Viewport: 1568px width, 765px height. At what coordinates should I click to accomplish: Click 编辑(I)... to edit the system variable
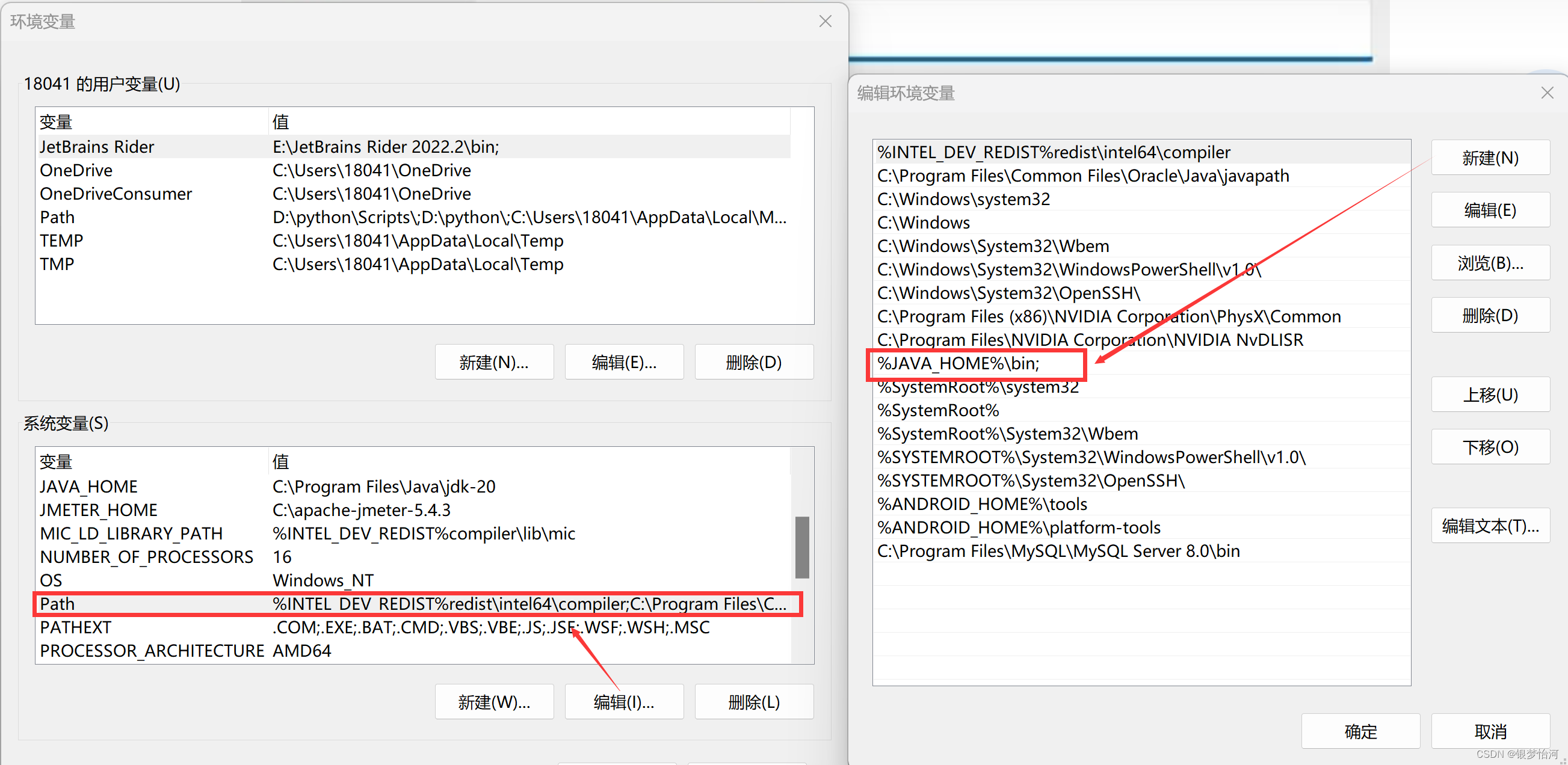[624, 701]
